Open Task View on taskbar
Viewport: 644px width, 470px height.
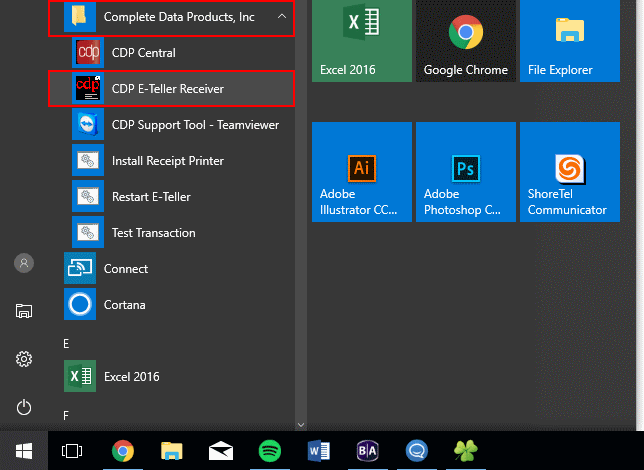(x=72, y=451)
